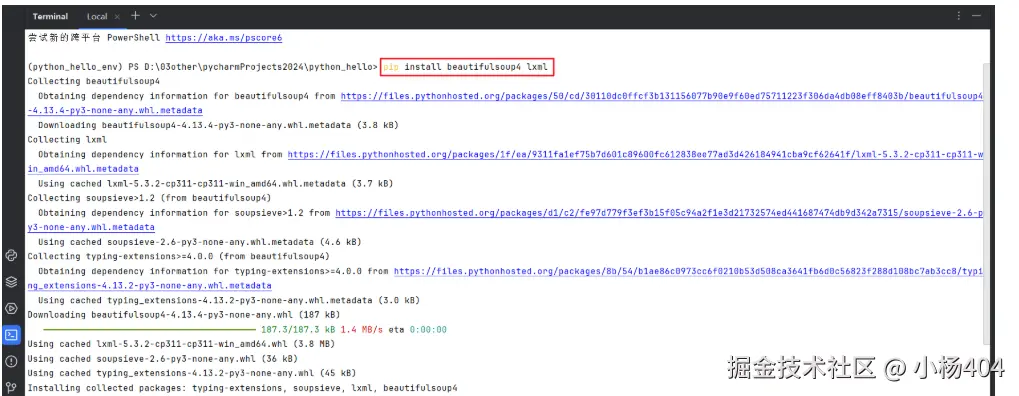Open the Services tool window
The height and width of the screenshot is (396, 1019).
(10, 308)
